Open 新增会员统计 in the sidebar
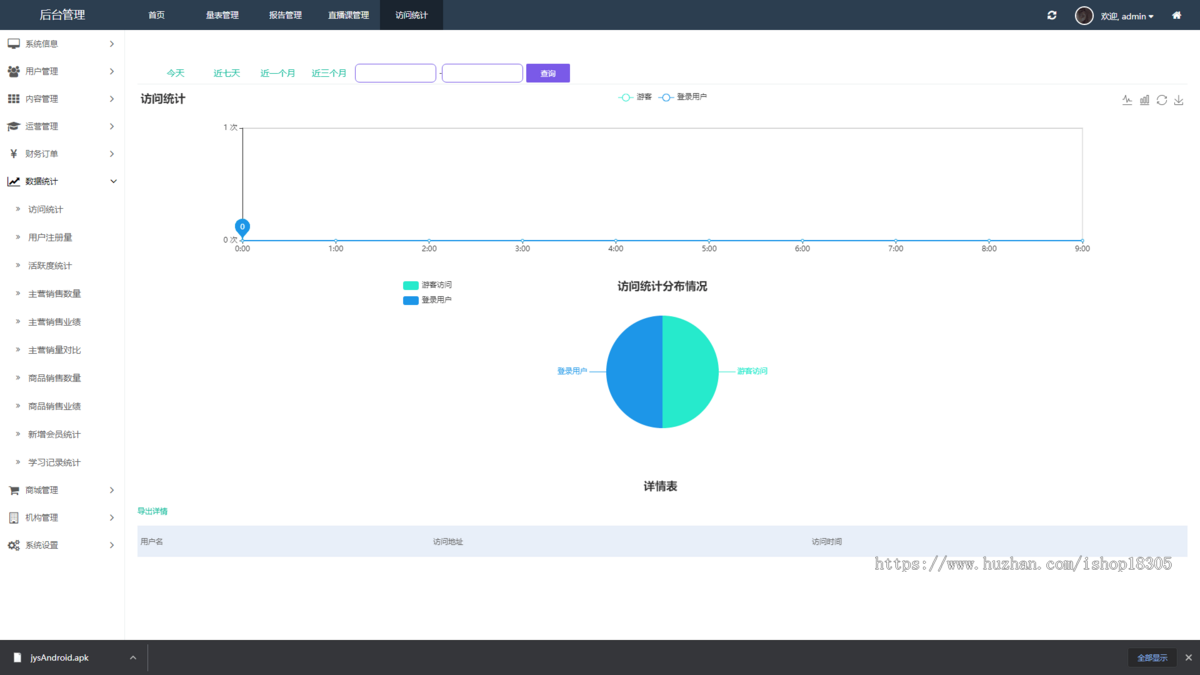Screen dimensions: 1200x675 click(54, 434)
